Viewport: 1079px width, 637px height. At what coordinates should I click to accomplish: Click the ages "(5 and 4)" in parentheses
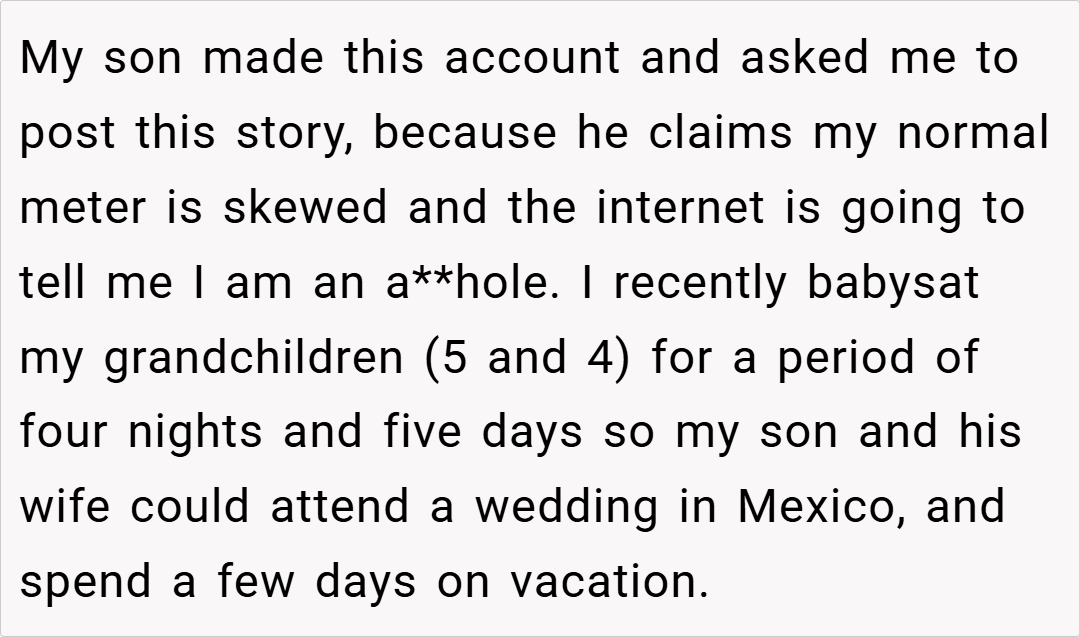pos(527,359)
